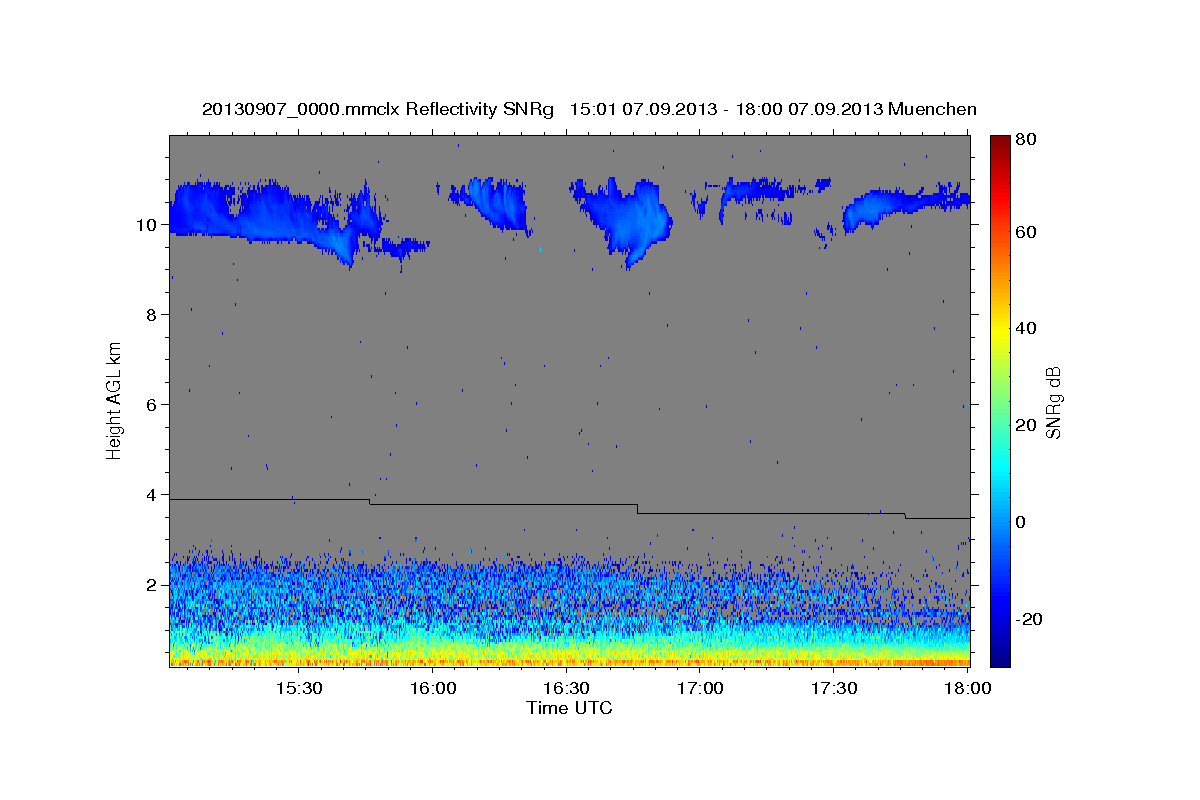This screenshot has width=1200, height=800.
Task: Click the 'Height AGL km' axis label
Action: tap(115, 399)
